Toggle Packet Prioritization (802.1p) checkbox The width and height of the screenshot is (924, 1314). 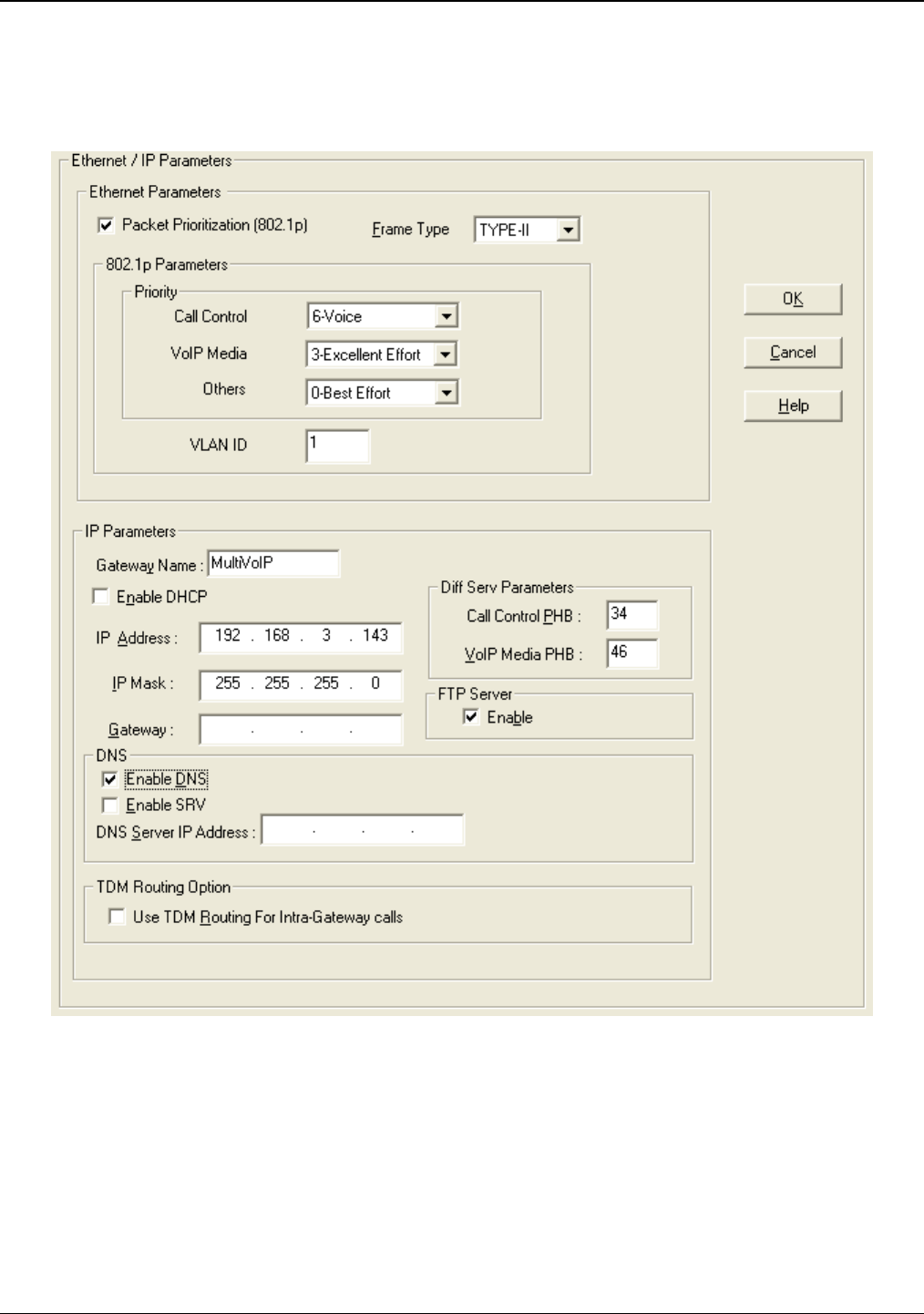[106, 225]
